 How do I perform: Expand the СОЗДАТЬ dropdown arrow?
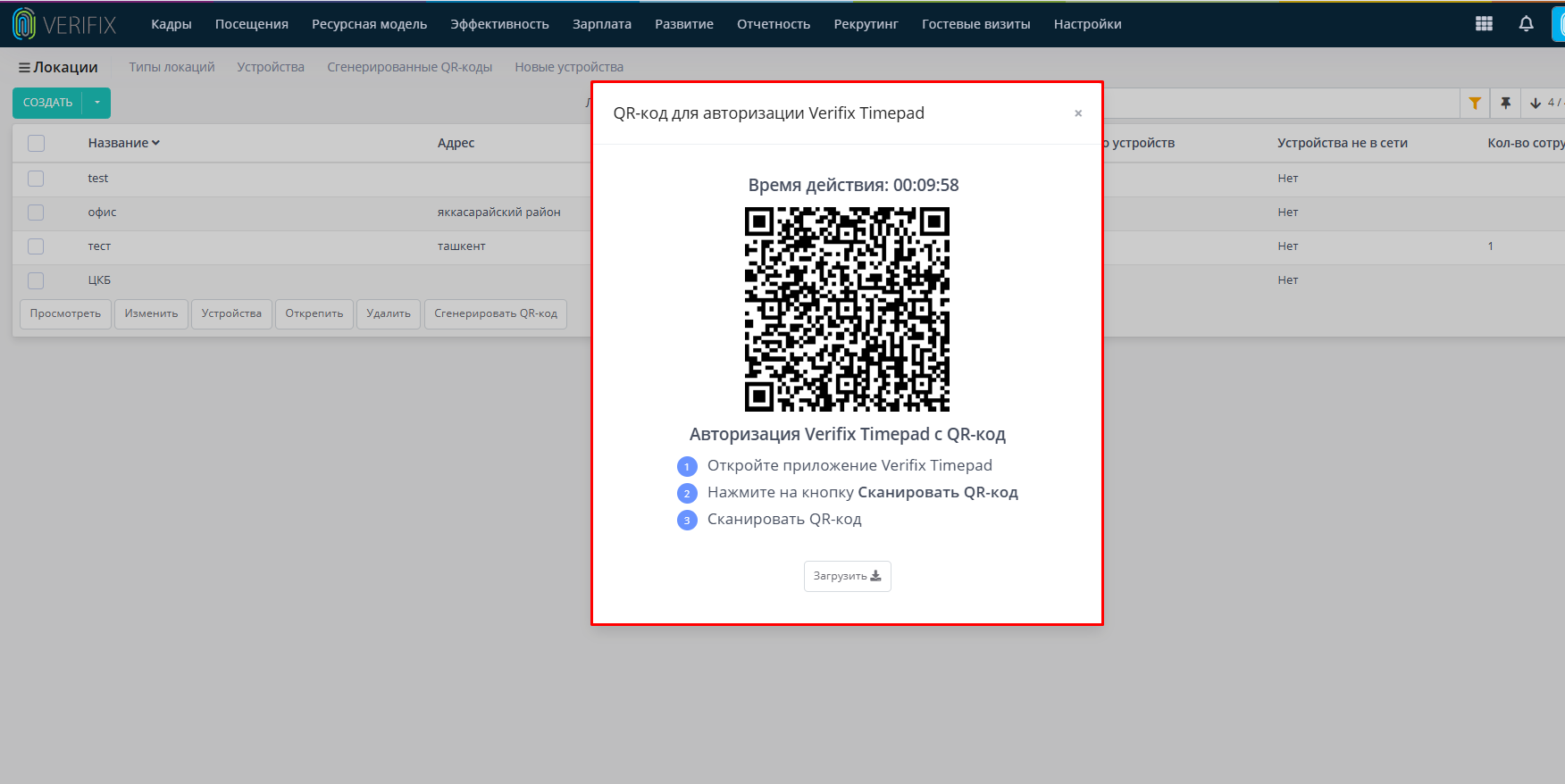pyautogui.click(x=96, y=103)
